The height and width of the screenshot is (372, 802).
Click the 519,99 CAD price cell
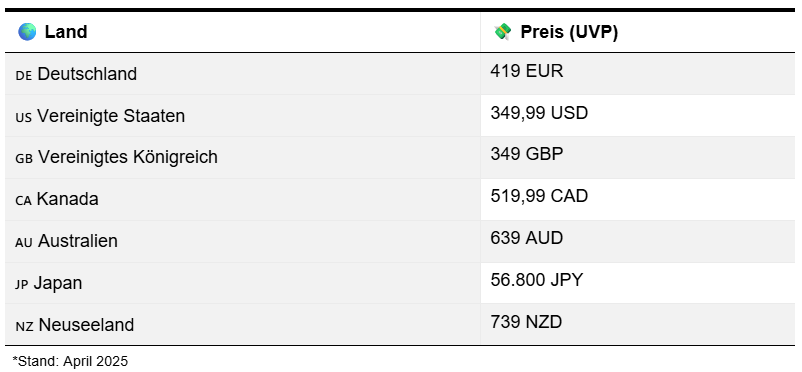tap(638, 200)
